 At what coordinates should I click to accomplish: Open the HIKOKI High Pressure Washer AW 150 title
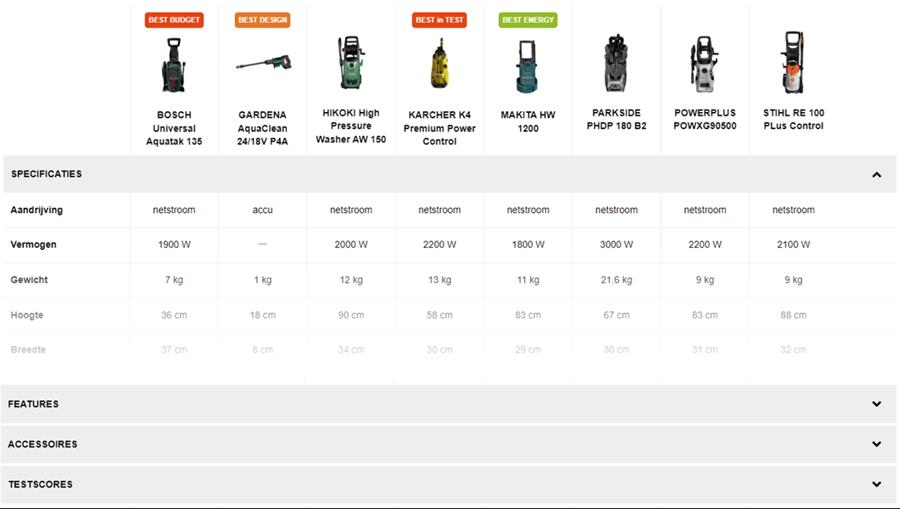coord(351,126)
